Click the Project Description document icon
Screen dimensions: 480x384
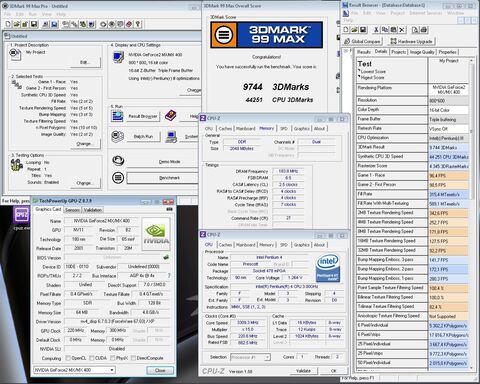click(x=15, y=54)
